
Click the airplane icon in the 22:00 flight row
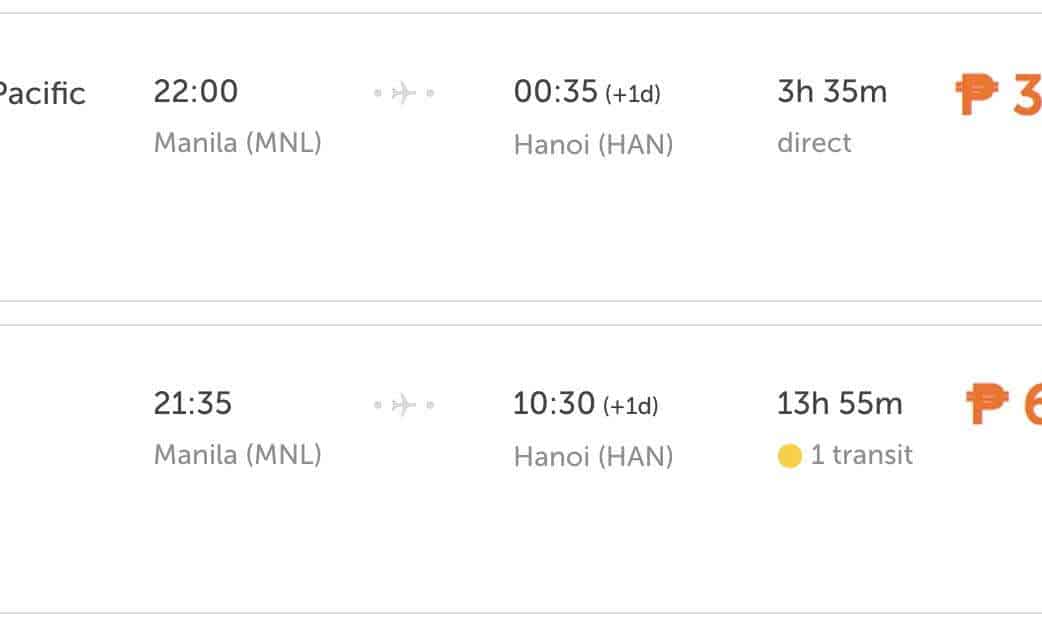click(404, 94)
